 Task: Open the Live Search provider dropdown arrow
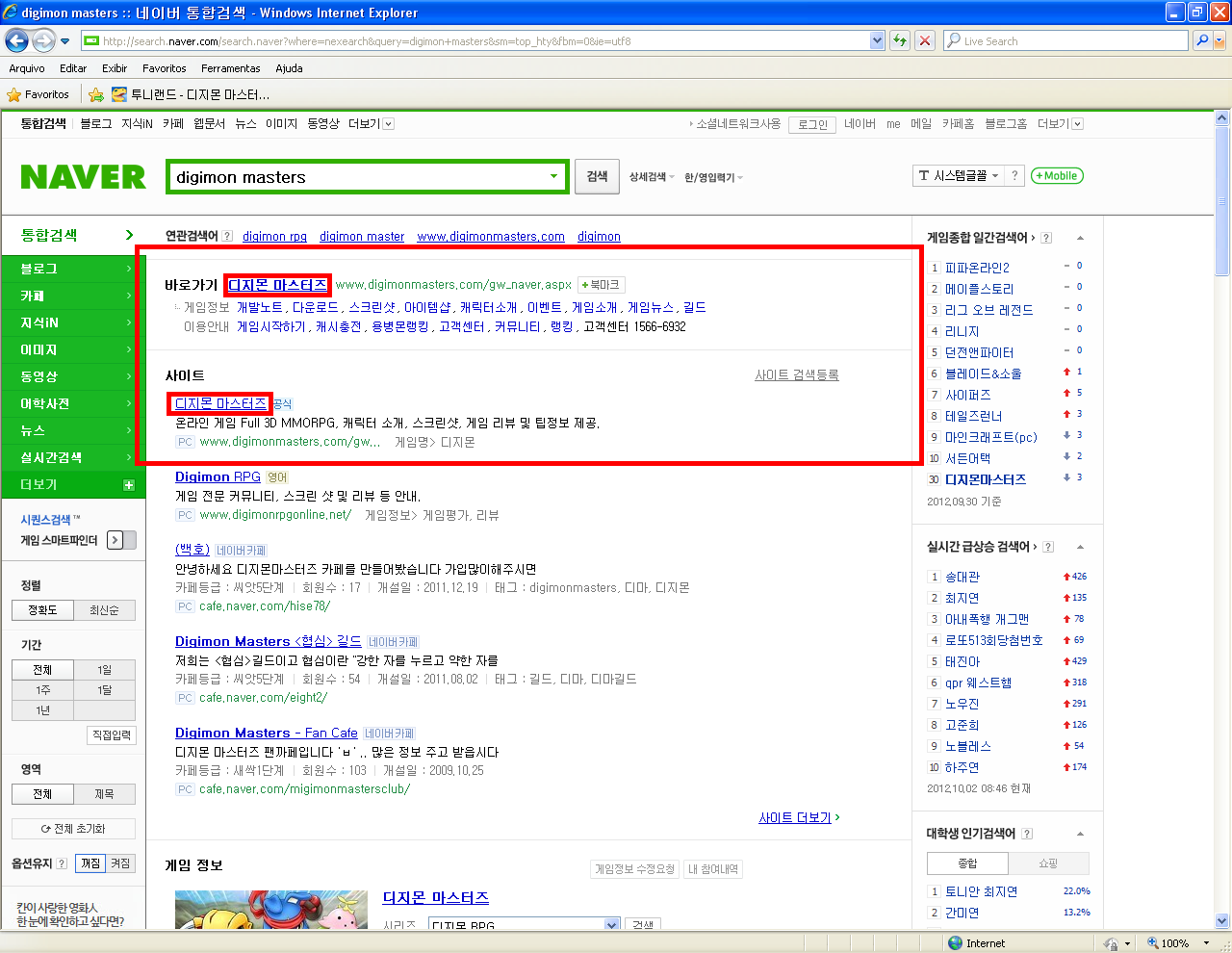1220,40
